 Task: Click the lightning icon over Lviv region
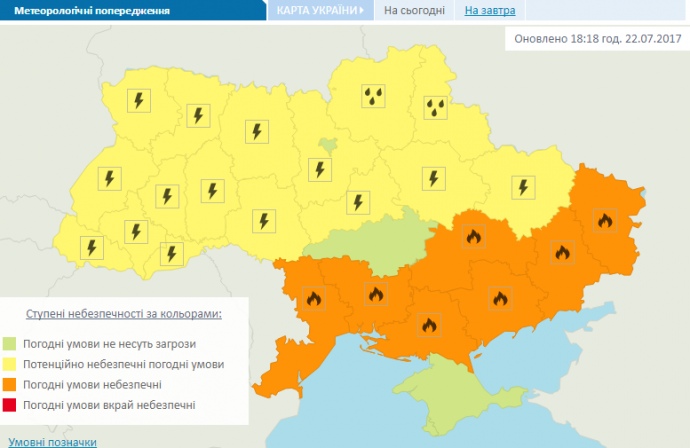(x=108, y=179)
